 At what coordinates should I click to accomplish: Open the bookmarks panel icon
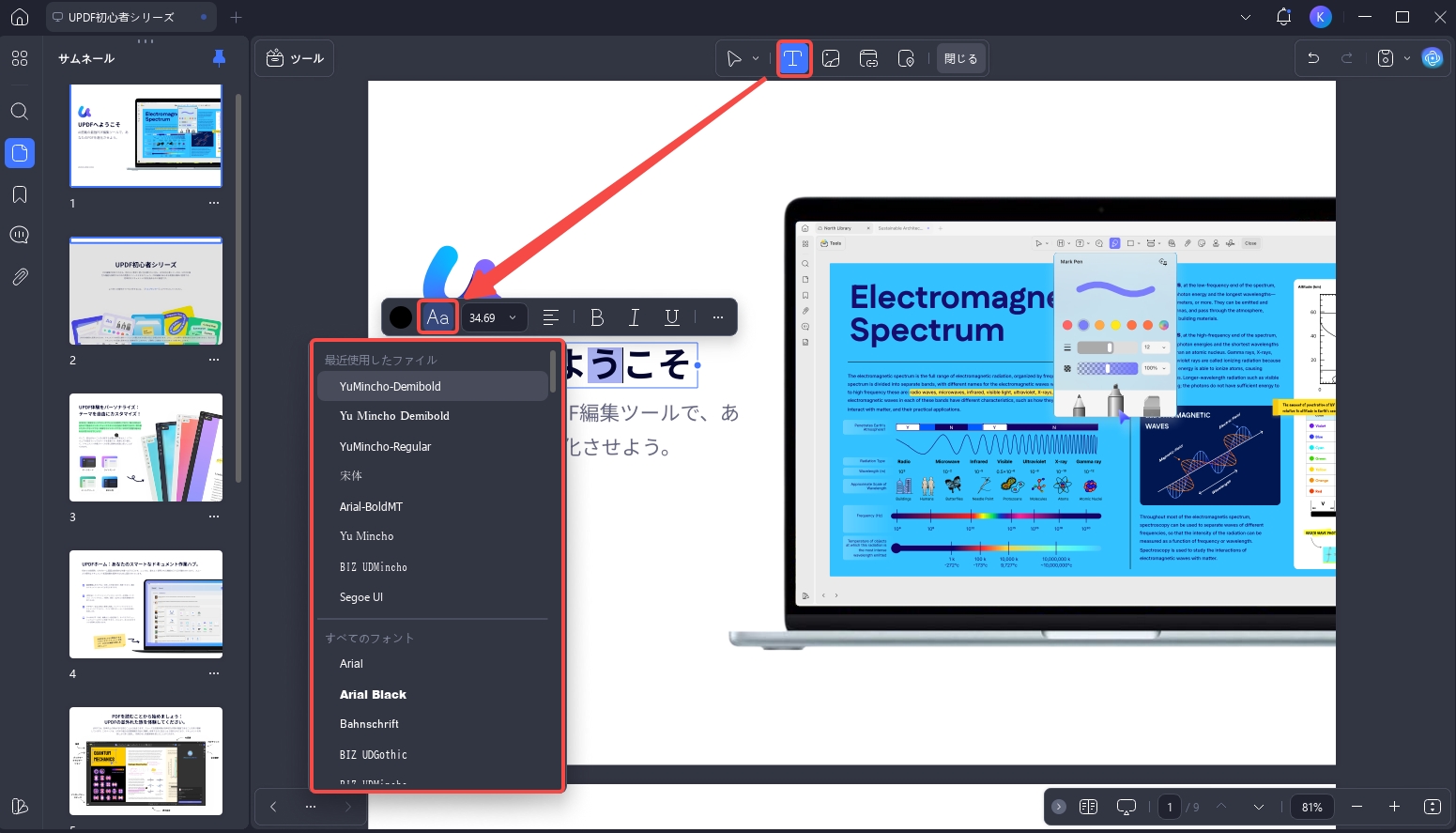20,194
